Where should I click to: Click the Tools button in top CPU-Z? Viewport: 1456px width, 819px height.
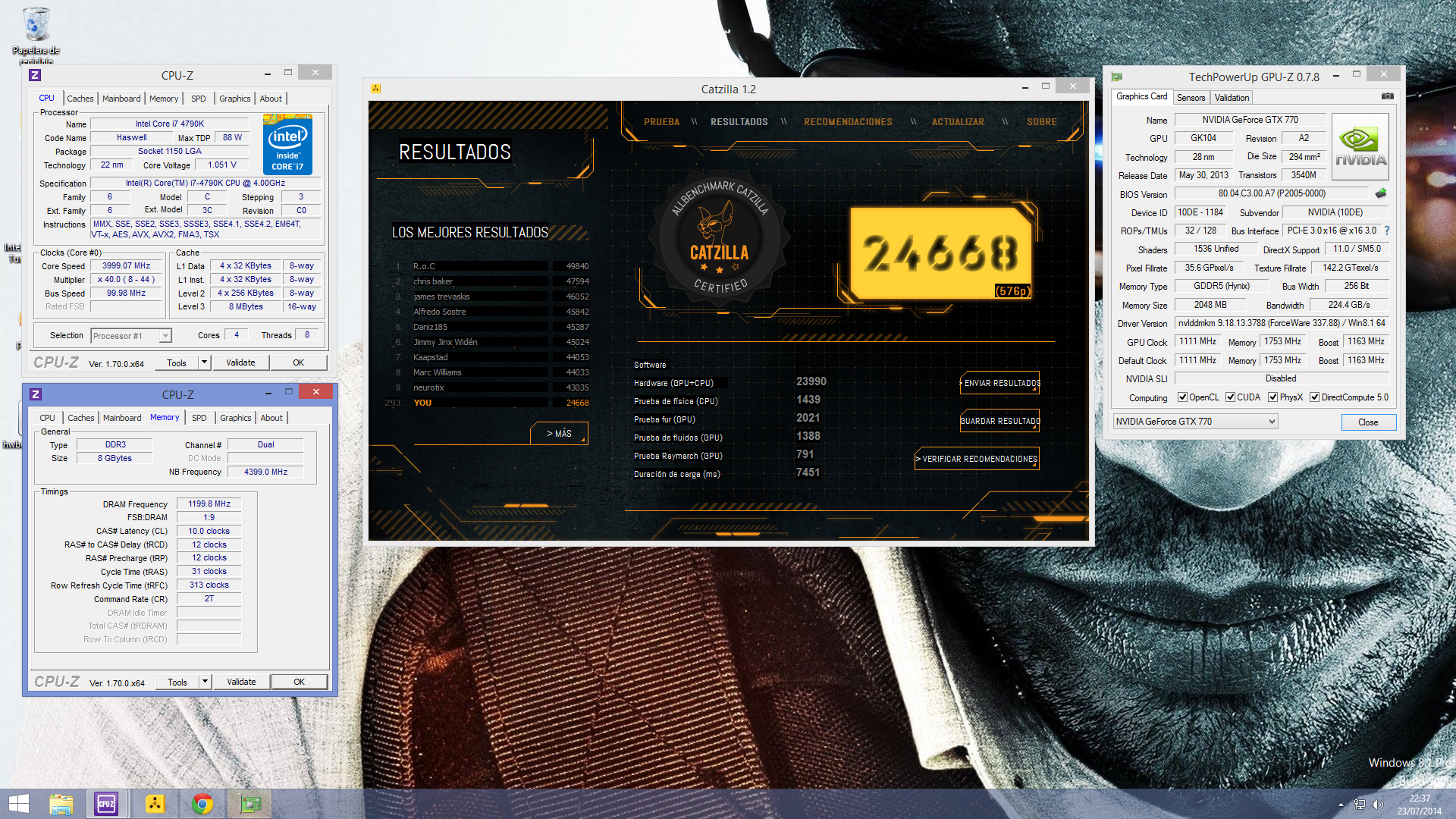[177, 362]
